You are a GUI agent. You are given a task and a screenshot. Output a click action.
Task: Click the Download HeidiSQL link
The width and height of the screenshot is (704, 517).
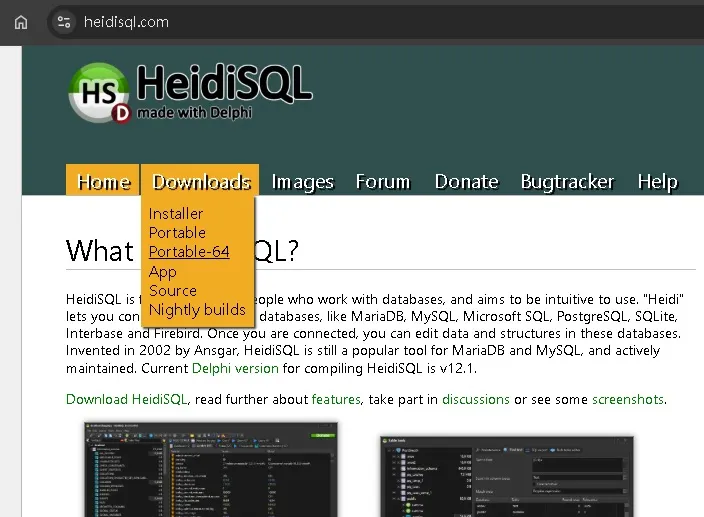pyautogui.click(x=126, y=399)
